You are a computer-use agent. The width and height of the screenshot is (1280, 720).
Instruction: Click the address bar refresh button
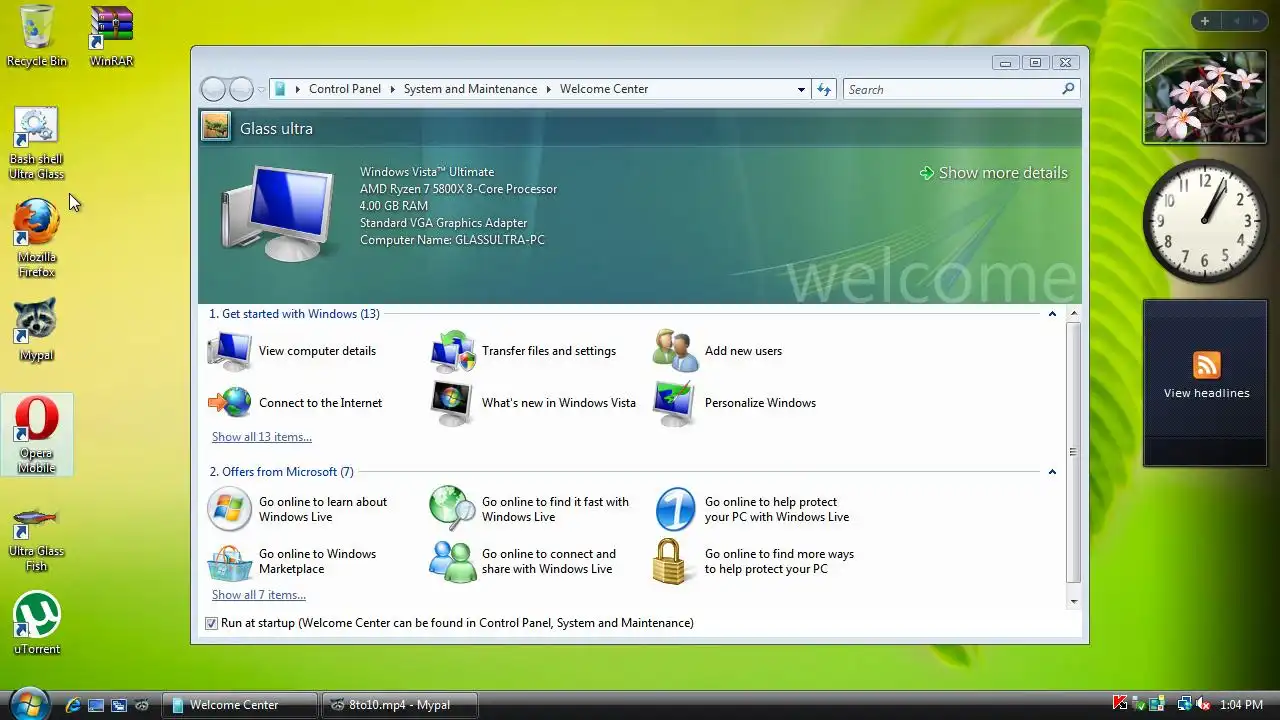point(824,89)
